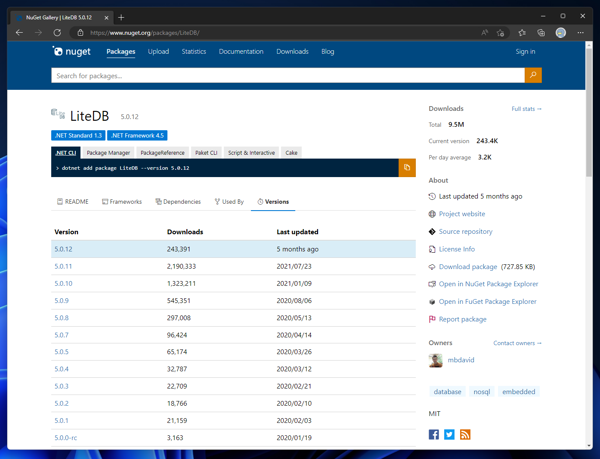Click mbdavid owner avatar image
The image size is (600, 459).
coord(435,360)
